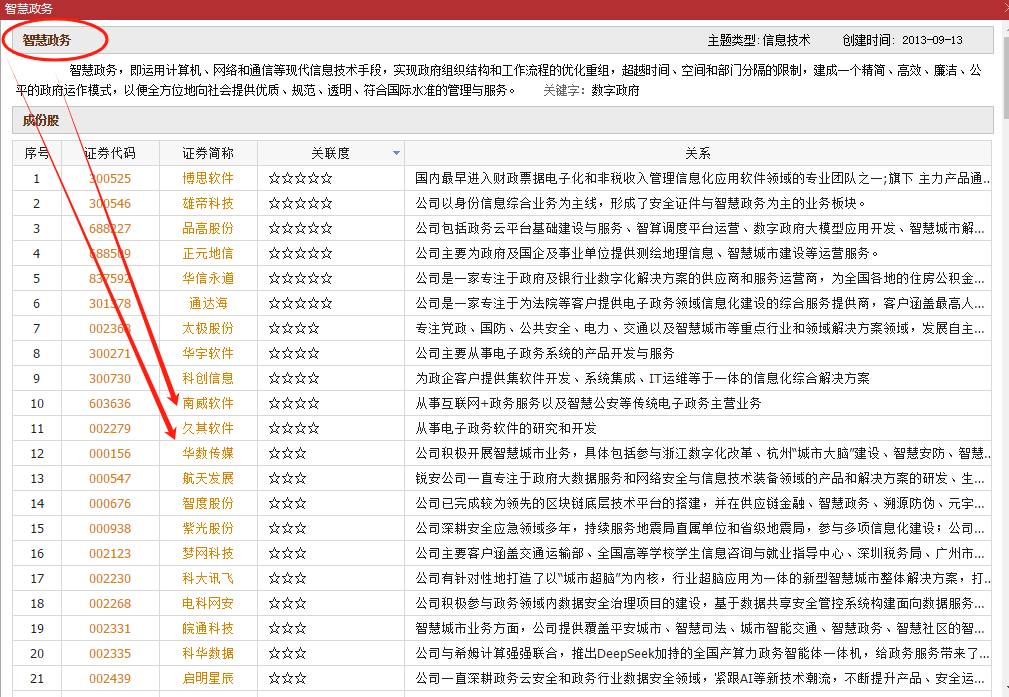
Task: Open stock 华信永道
Action: tap(208, 279)
